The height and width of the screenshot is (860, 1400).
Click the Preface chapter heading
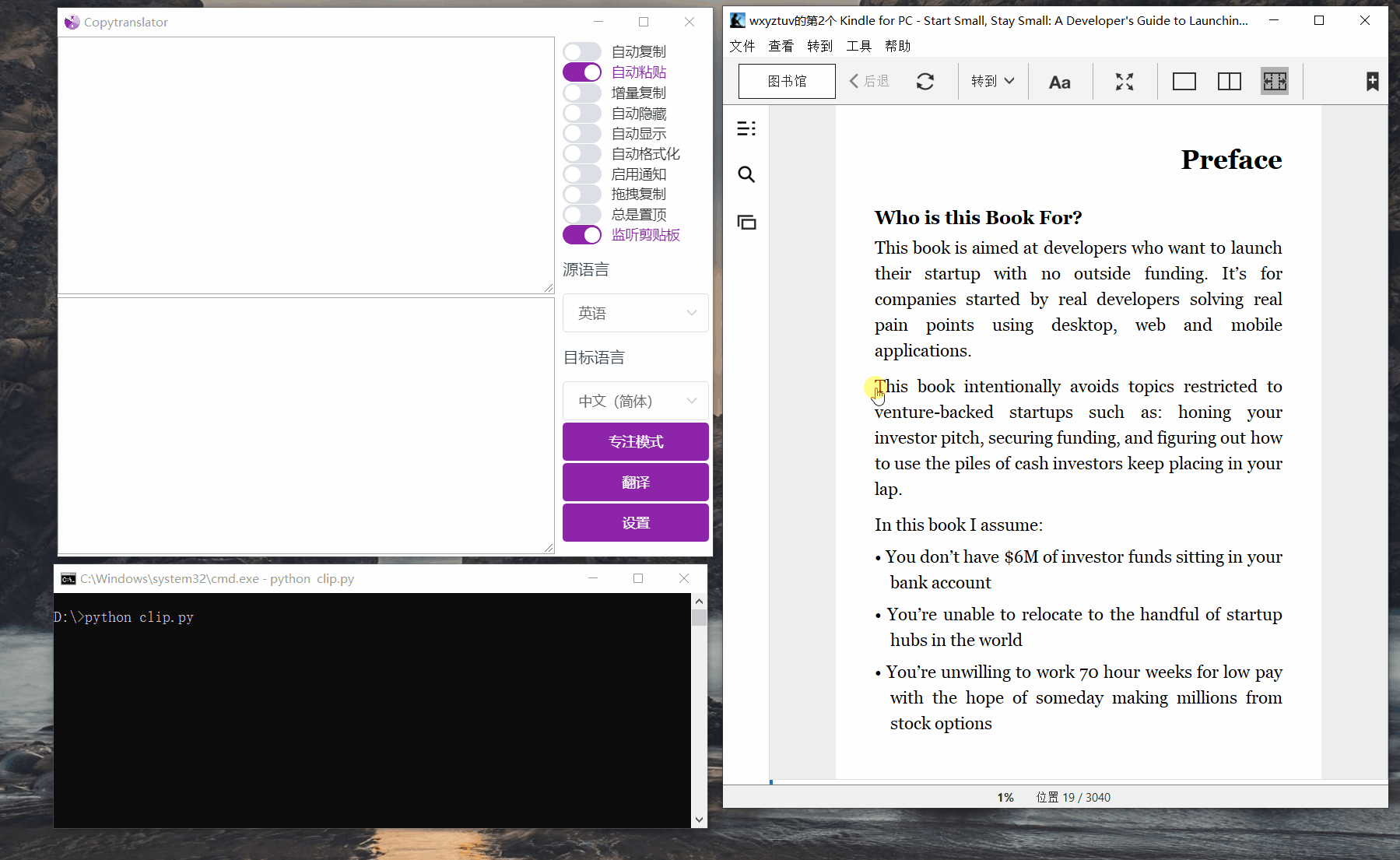point(1231,160)
